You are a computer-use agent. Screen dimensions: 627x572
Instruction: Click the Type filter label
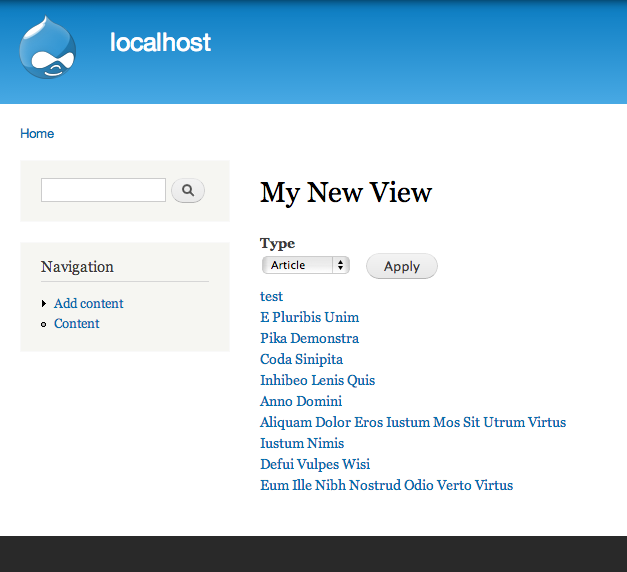pyautogui.click(x=278, y=244)
